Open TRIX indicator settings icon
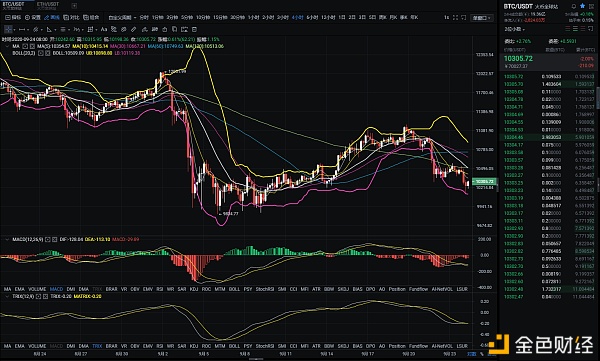The height and width of the screenshot is (361, 600). click(38, 296)
